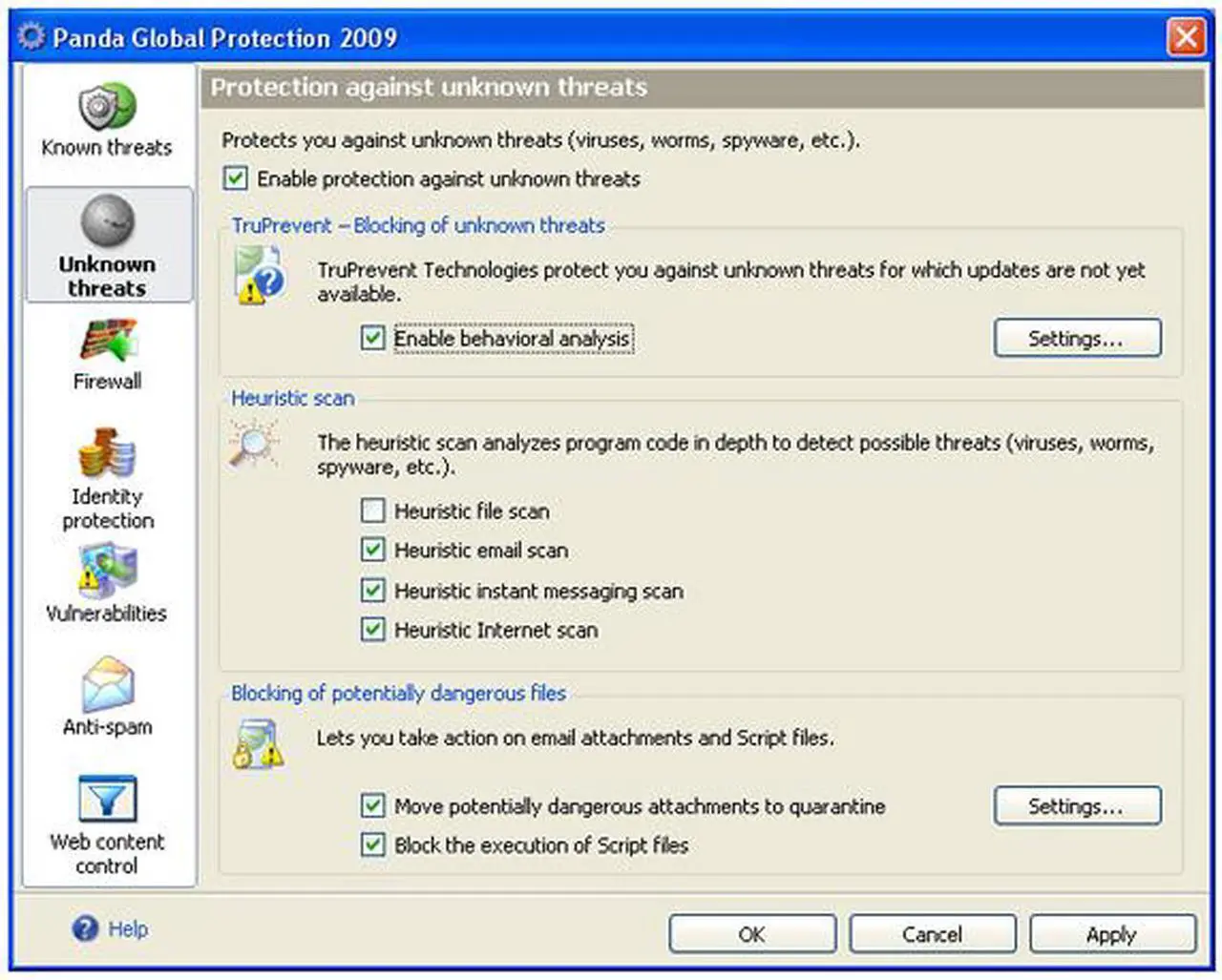
Task: Uncheck Block the execution of Script files
Action: coord(372,844)
